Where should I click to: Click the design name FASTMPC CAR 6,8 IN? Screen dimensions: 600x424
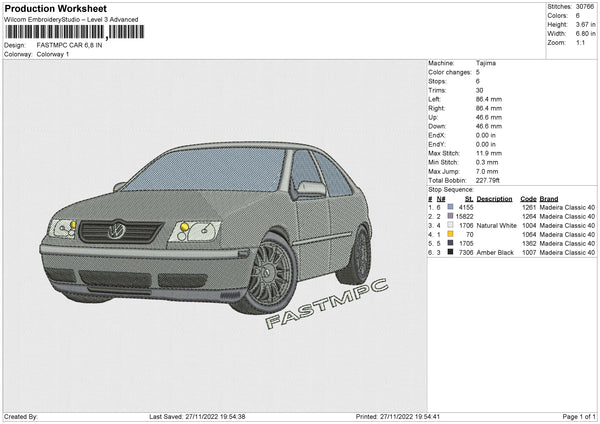click(x=70, y=45)
